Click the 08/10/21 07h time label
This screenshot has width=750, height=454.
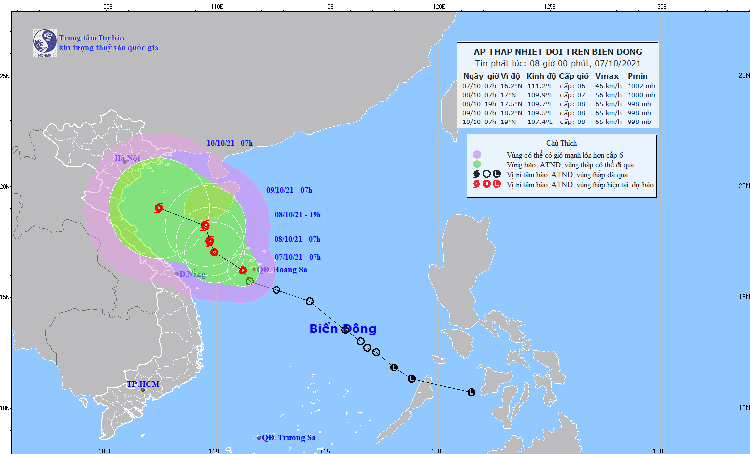click(298, 239)
